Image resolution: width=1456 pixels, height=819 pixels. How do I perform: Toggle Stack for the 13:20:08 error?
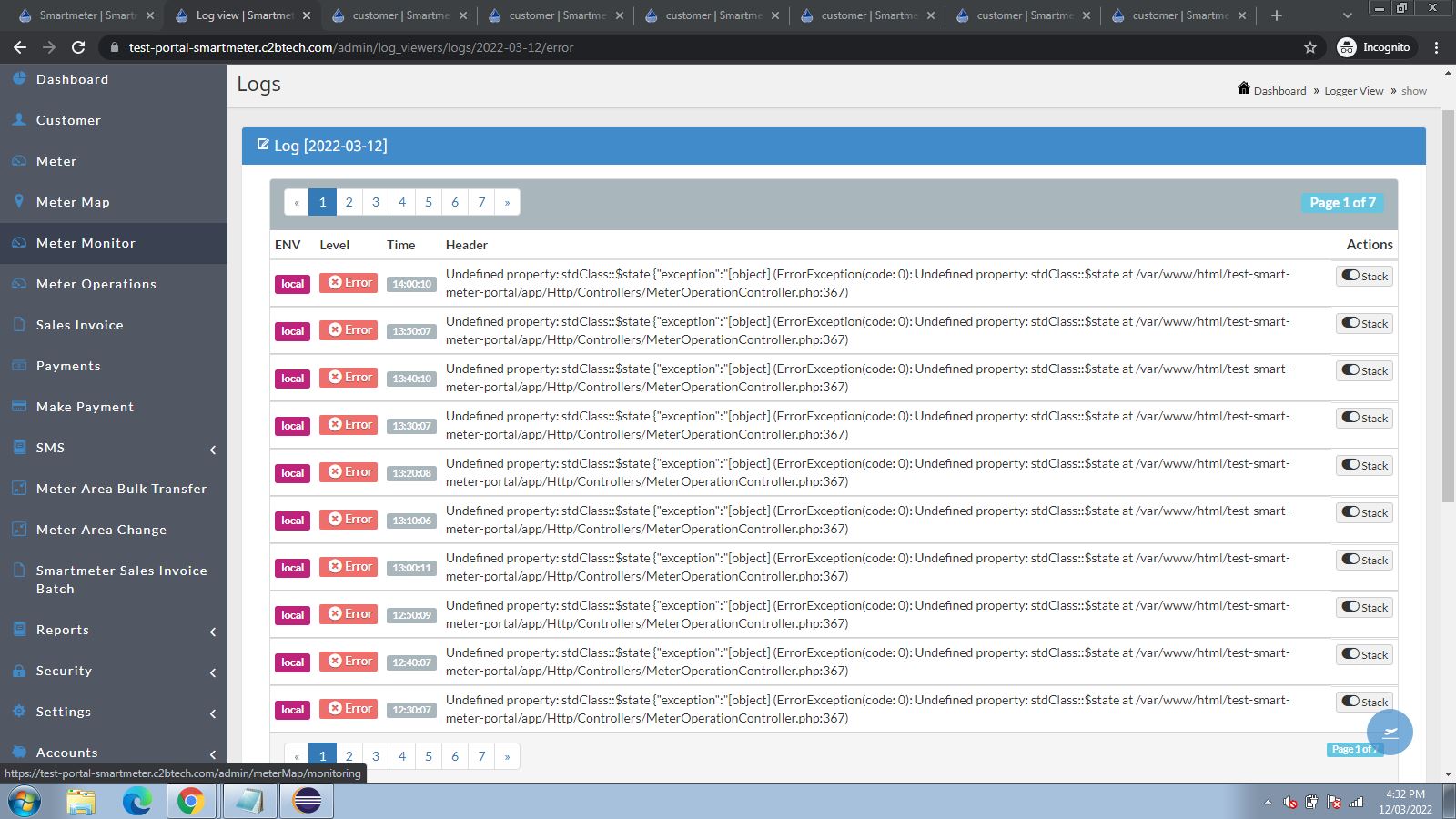pos(1364,465)
